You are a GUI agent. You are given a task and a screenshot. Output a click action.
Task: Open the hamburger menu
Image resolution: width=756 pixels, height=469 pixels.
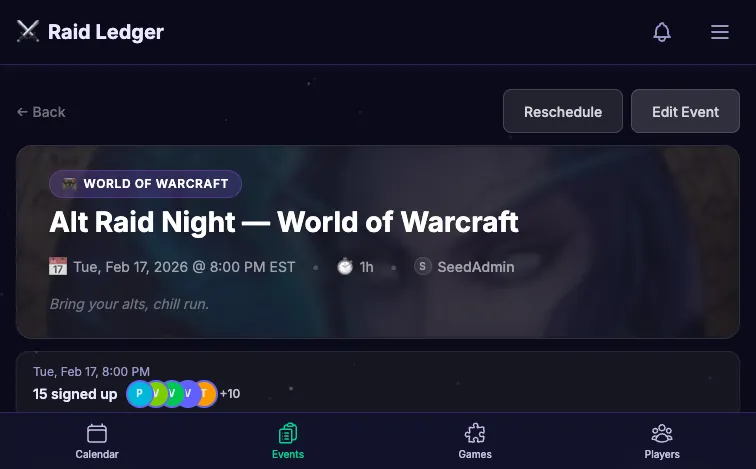[x=719, y=32]
